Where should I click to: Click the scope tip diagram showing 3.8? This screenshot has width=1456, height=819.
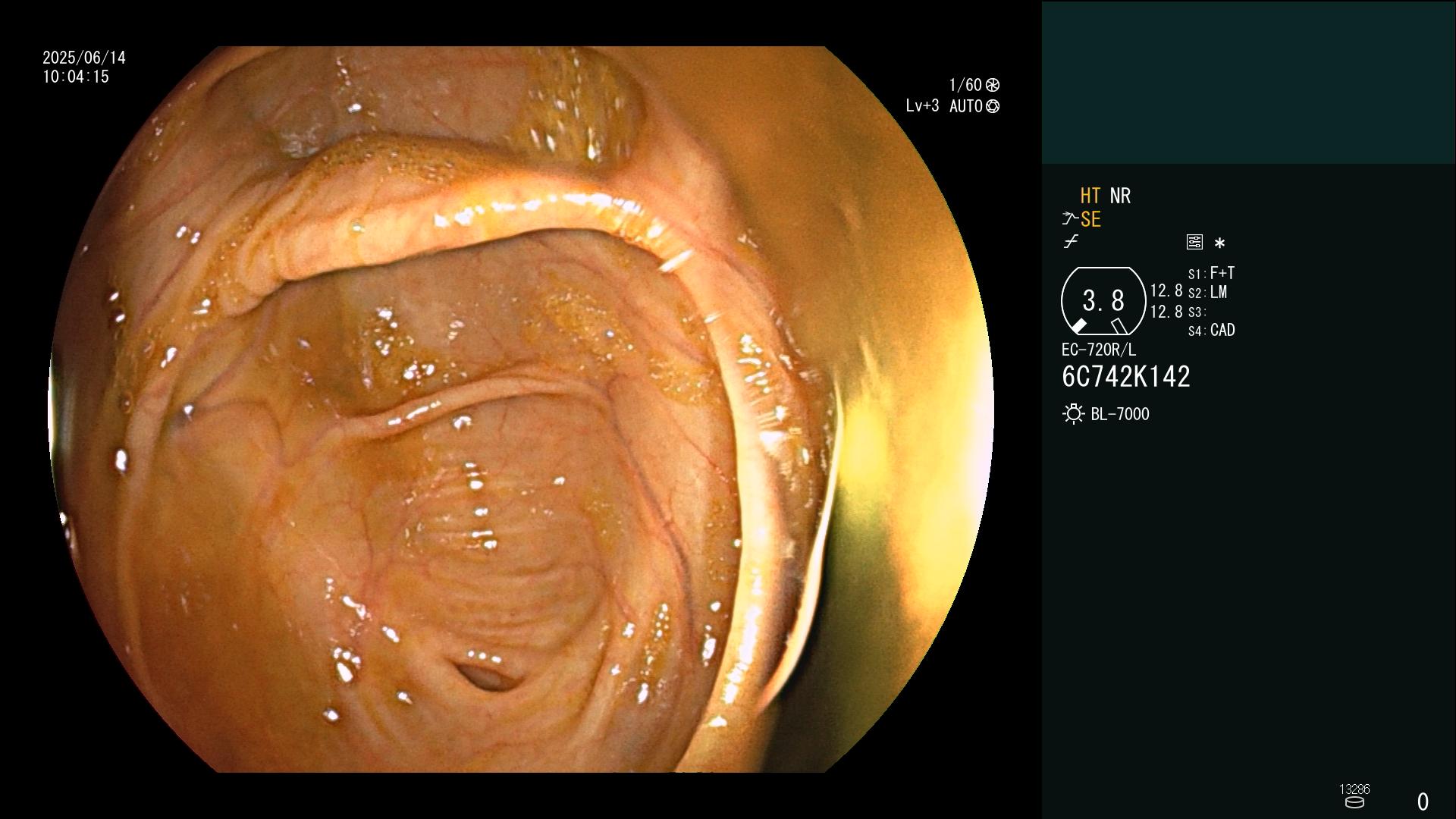1103,301
